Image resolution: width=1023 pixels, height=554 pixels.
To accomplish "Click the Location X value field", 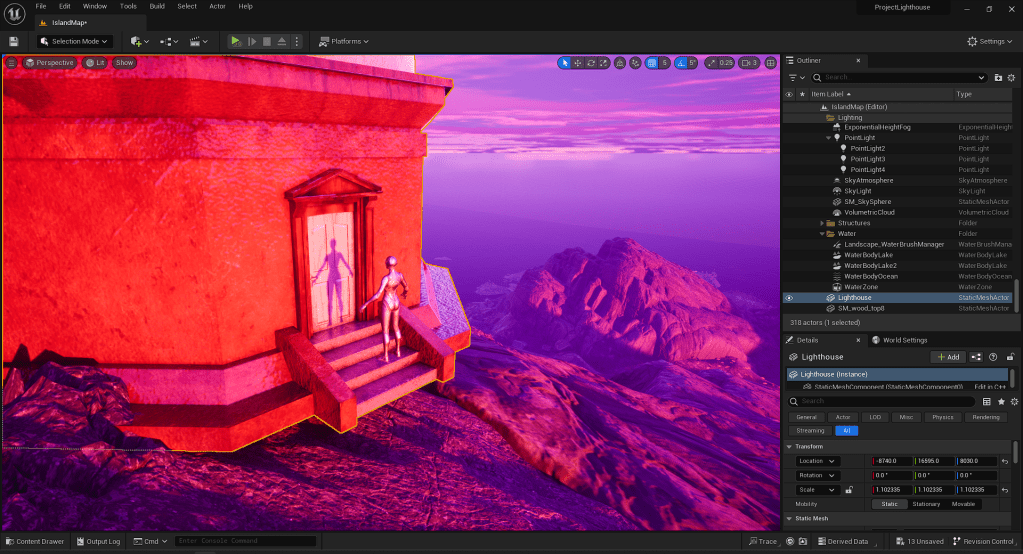I will coord(890,461).
